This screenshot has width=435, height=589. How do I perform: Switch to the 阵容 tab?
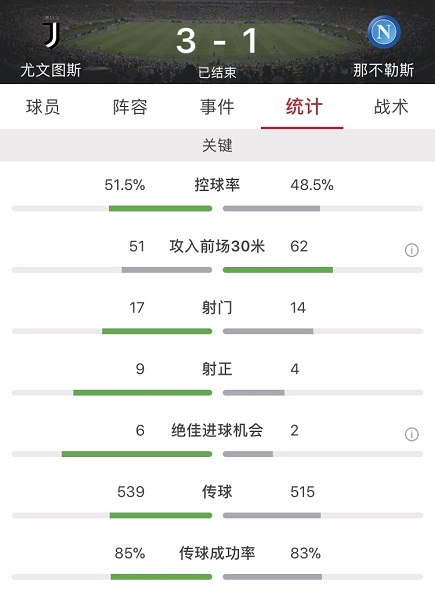point(130,107)
